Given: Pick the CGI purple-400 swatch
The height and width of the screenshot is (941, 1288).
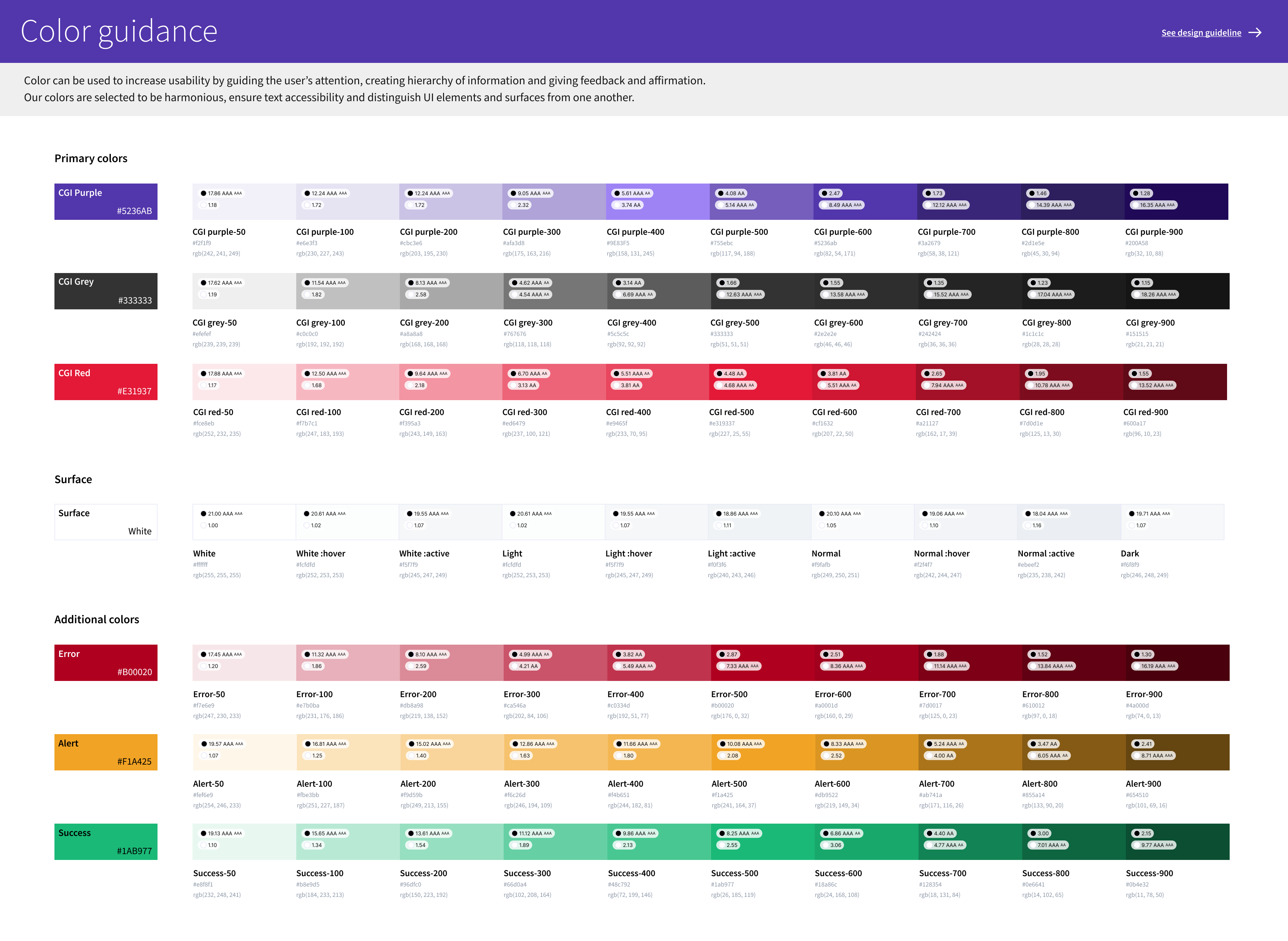Looking at the screenshot, I should [658, 202].
